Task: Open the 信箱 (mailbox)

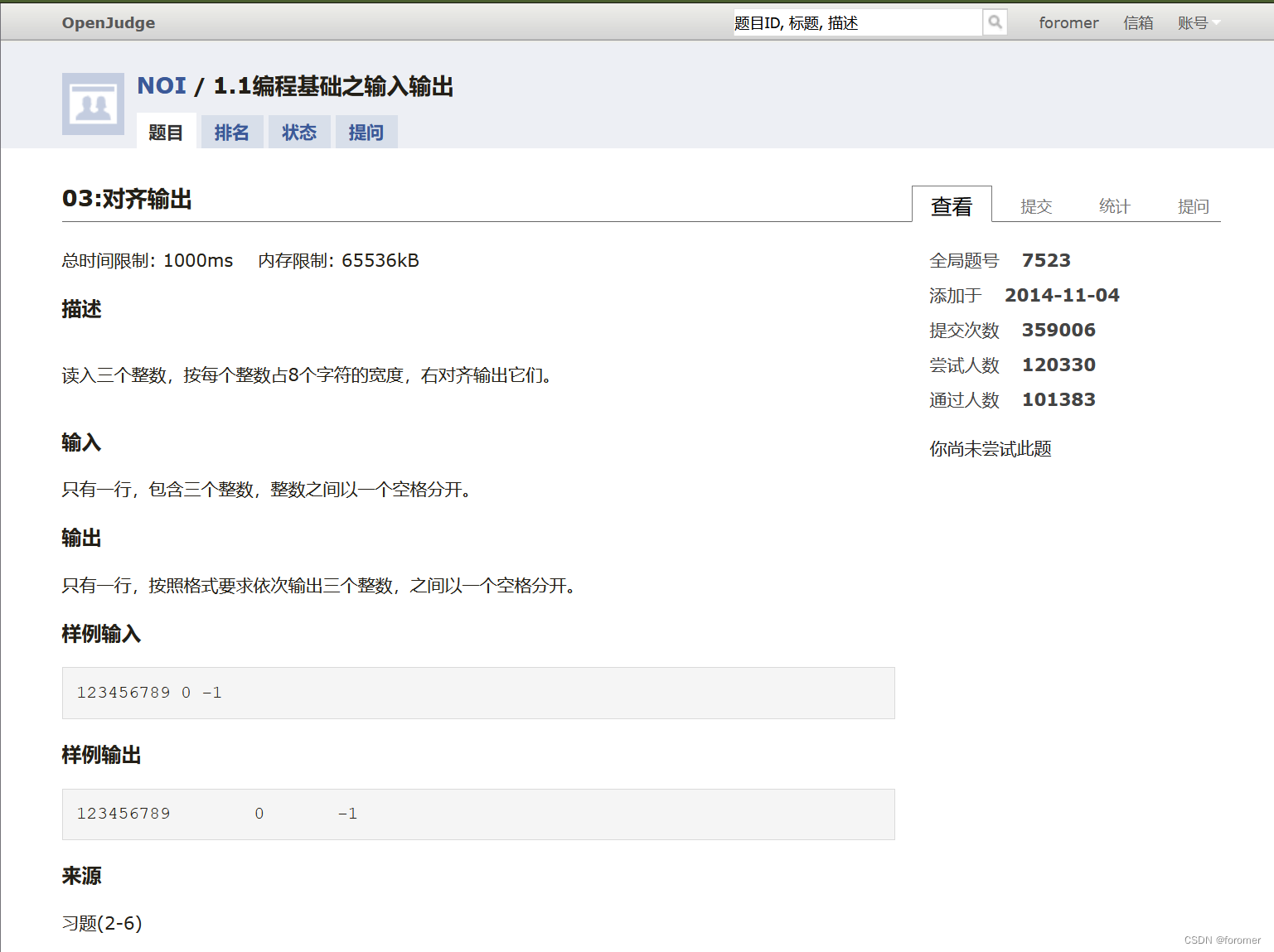Action: [x=1138, y=22]
